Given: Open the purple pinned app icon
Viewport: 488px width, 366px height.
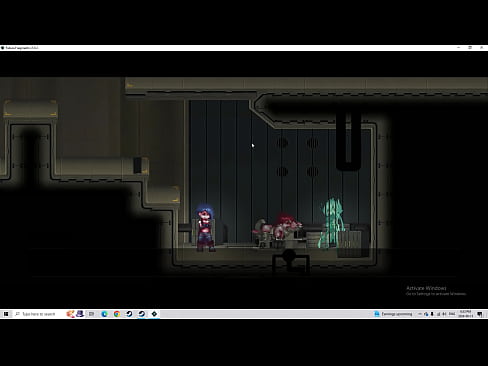Looking at the screenshot, I should [x=80, y=314].
